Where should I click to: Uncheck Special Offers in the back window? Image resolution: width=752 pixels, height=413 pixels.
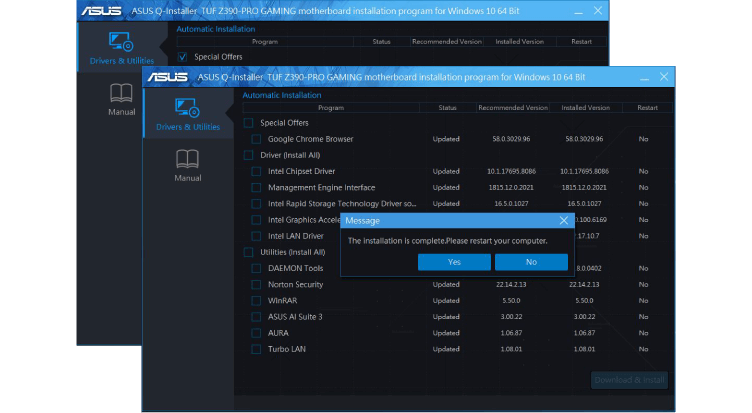(x=182, y=57)
